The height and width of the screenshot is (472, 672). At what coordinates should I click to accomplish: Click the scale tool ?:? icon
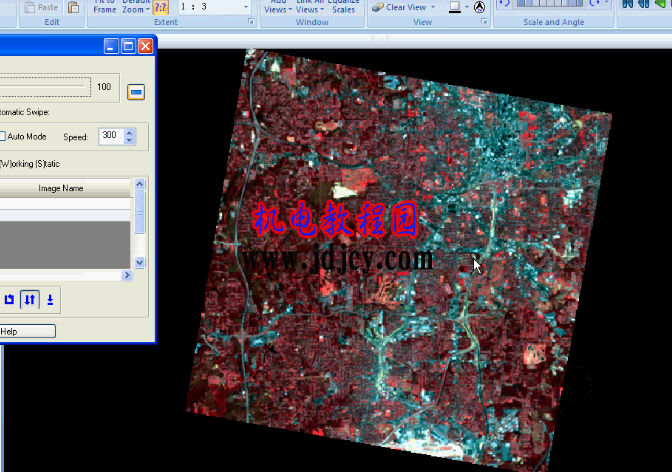[160, 7]
